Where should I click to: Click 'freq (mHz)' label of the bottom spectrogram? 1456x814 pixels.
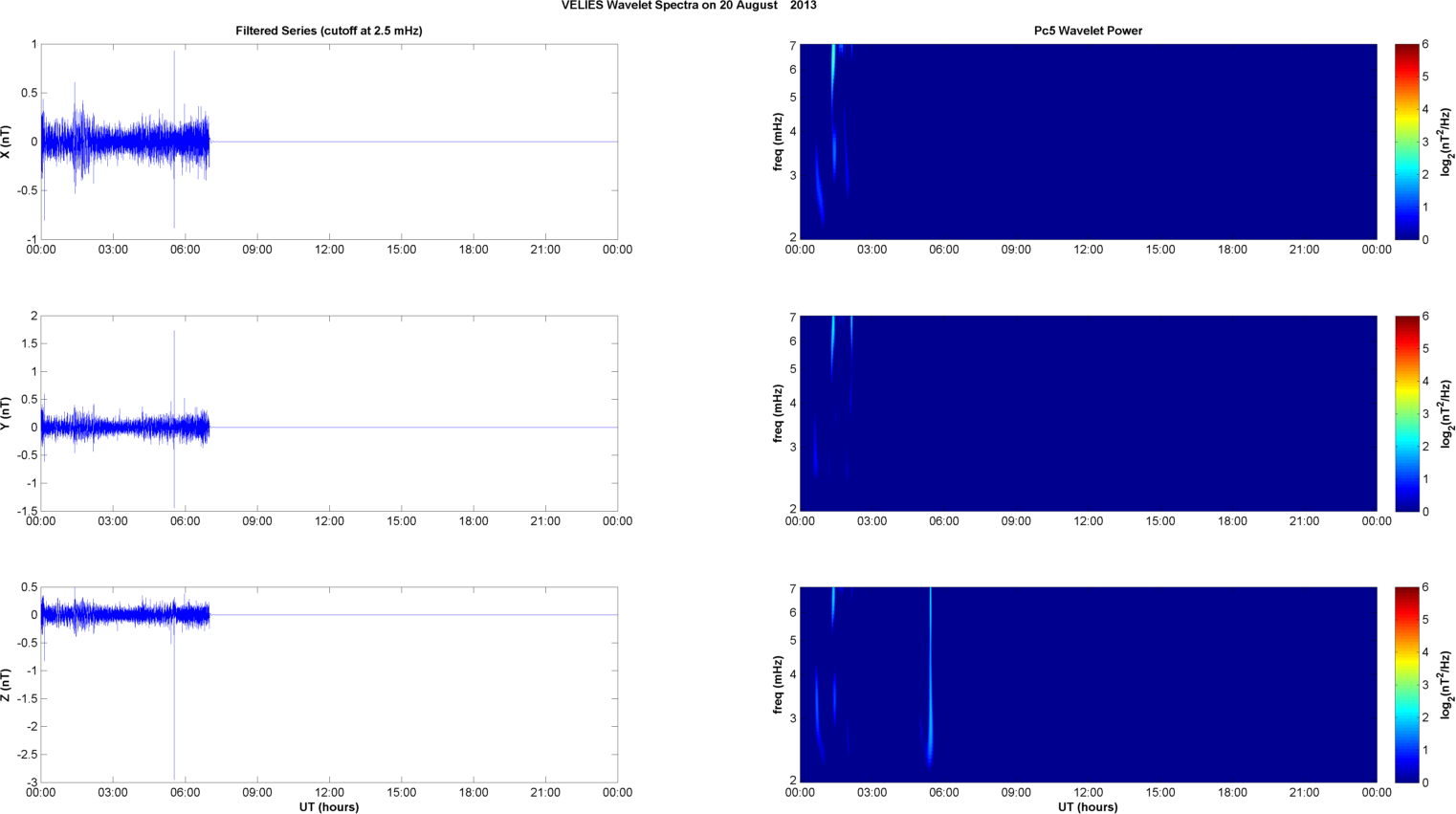(778, 685)
